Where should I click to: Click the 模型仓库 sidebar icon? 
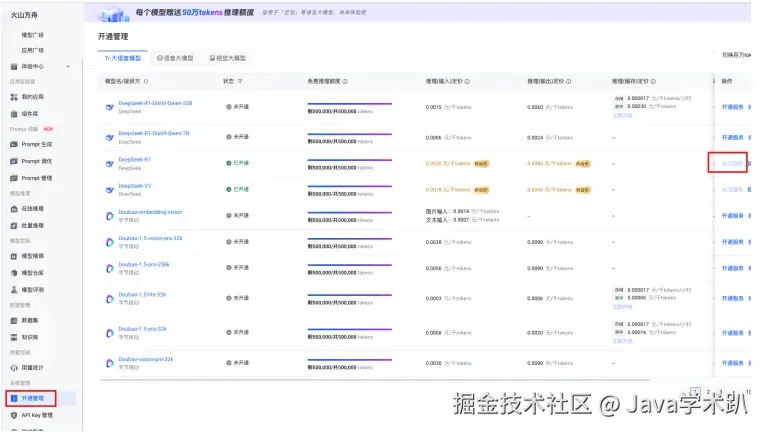[14, 273]
